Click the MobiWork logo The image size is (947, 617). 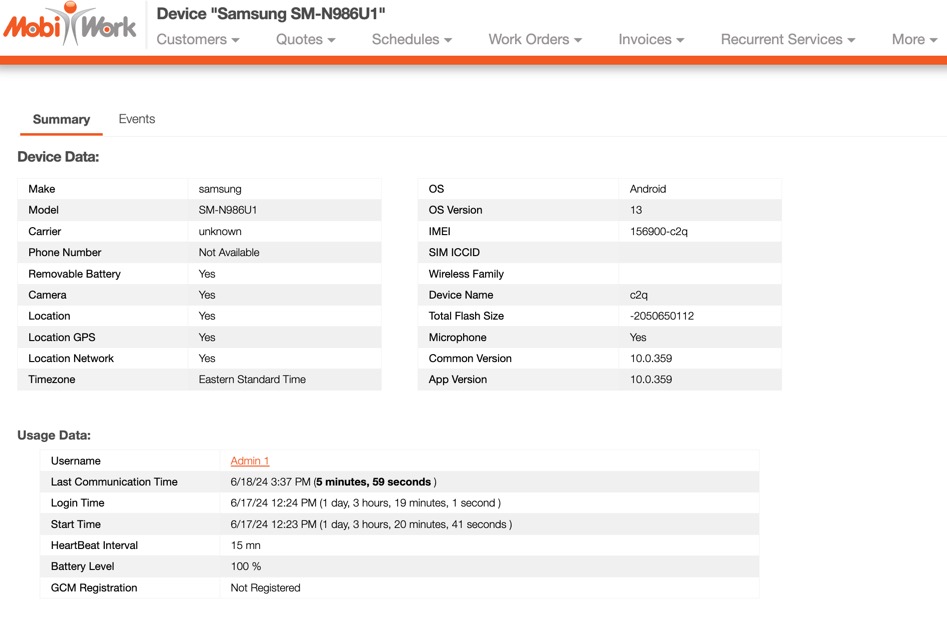click(70, 26)
